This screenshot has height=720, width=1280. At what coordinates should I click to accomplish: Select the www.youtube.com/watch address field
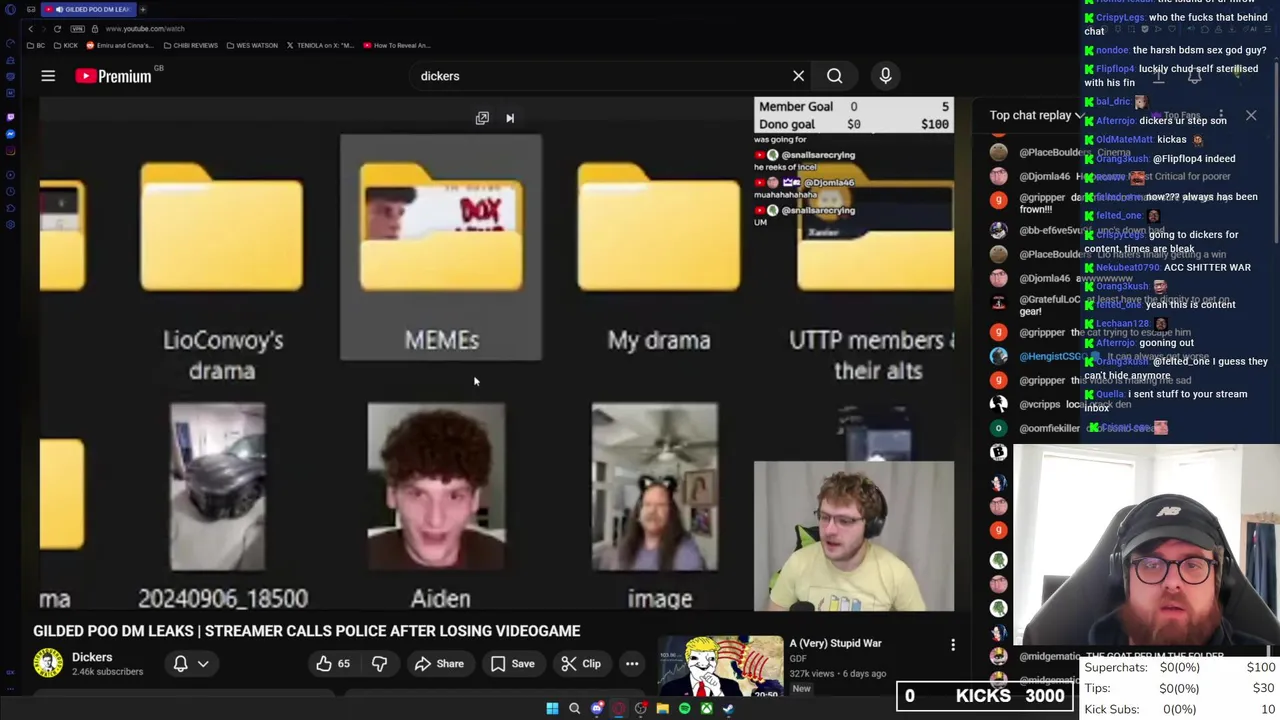pyautogui.click(x=145, y=29)
